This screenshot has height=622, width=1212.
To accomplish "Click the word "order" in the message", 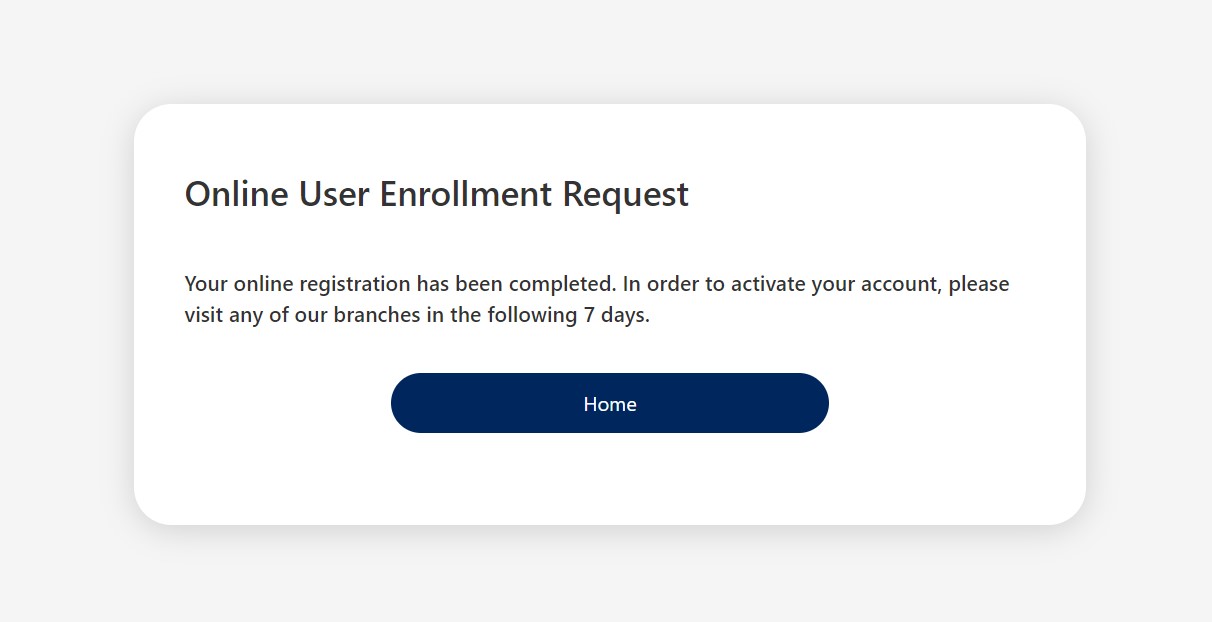I will (673, 284).
